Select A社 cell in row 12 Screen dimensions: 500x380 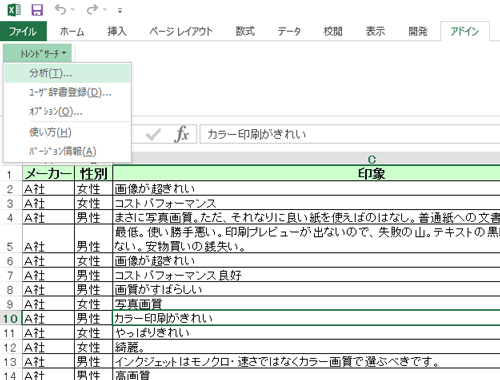coord(48,347)
